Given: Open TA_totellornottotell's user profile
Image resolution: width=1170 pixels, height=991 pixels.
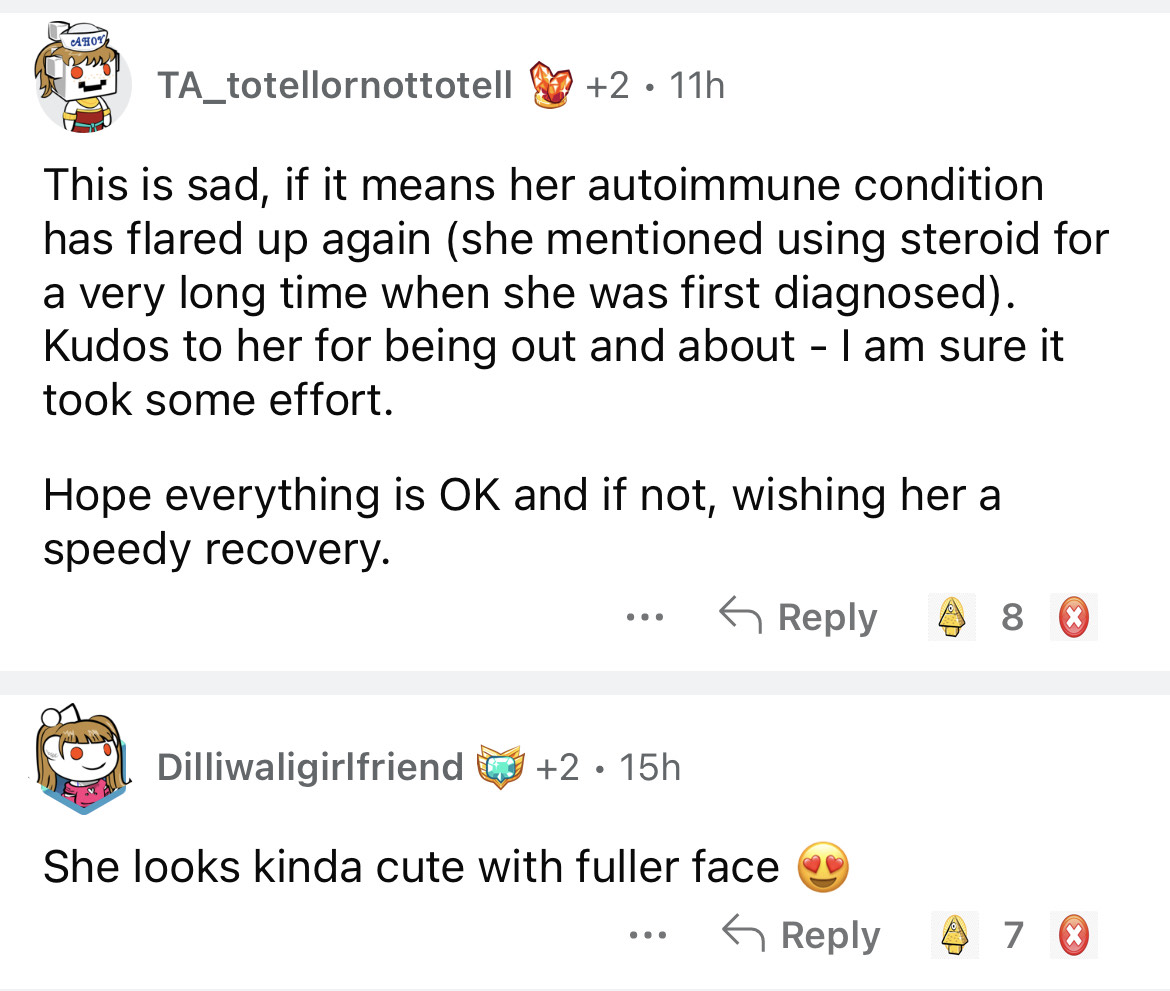Looking at the screenshot, I should point(335,88).
